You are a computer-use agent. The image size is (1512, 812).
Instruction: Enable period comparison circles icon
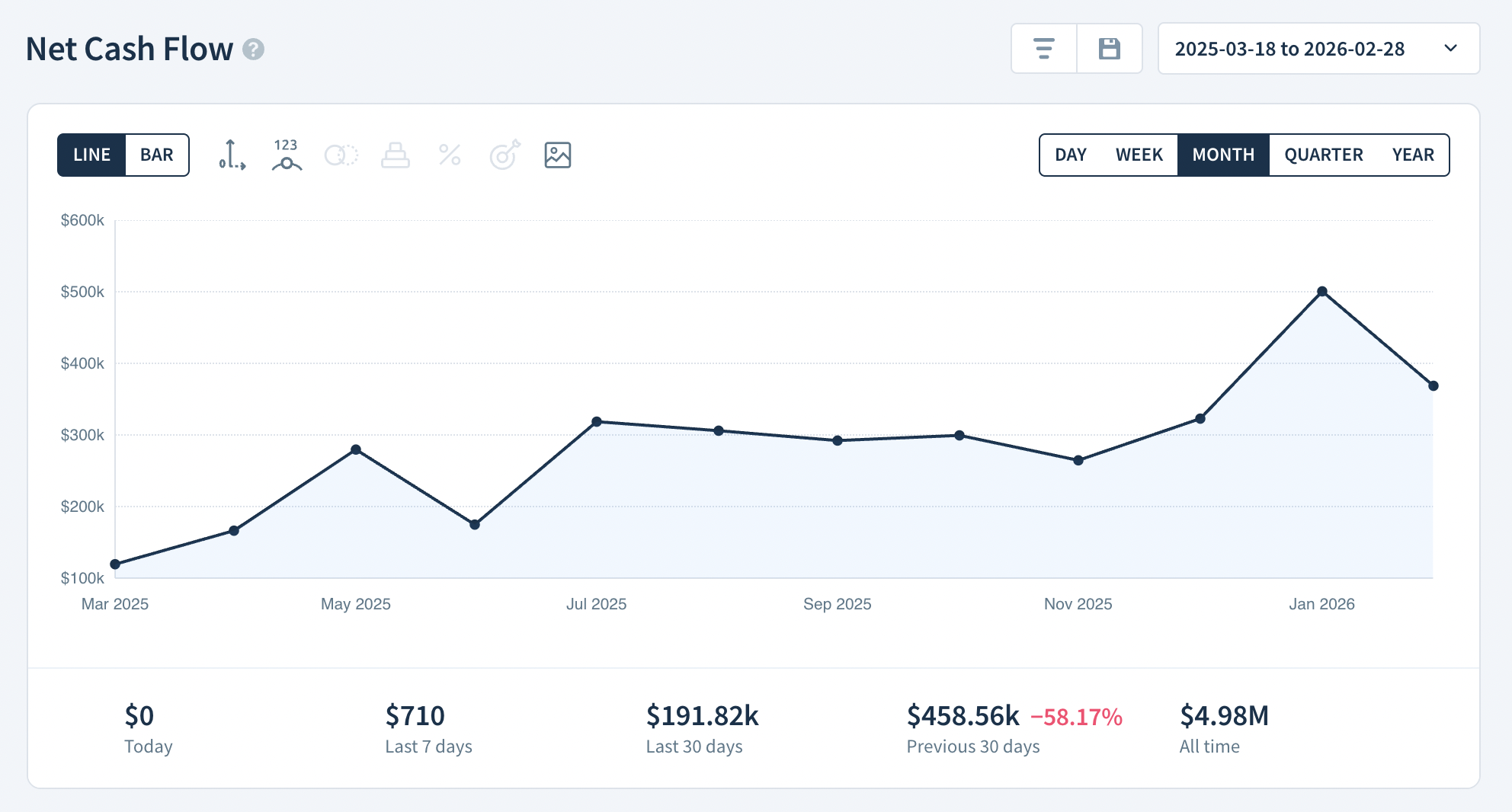340,155
